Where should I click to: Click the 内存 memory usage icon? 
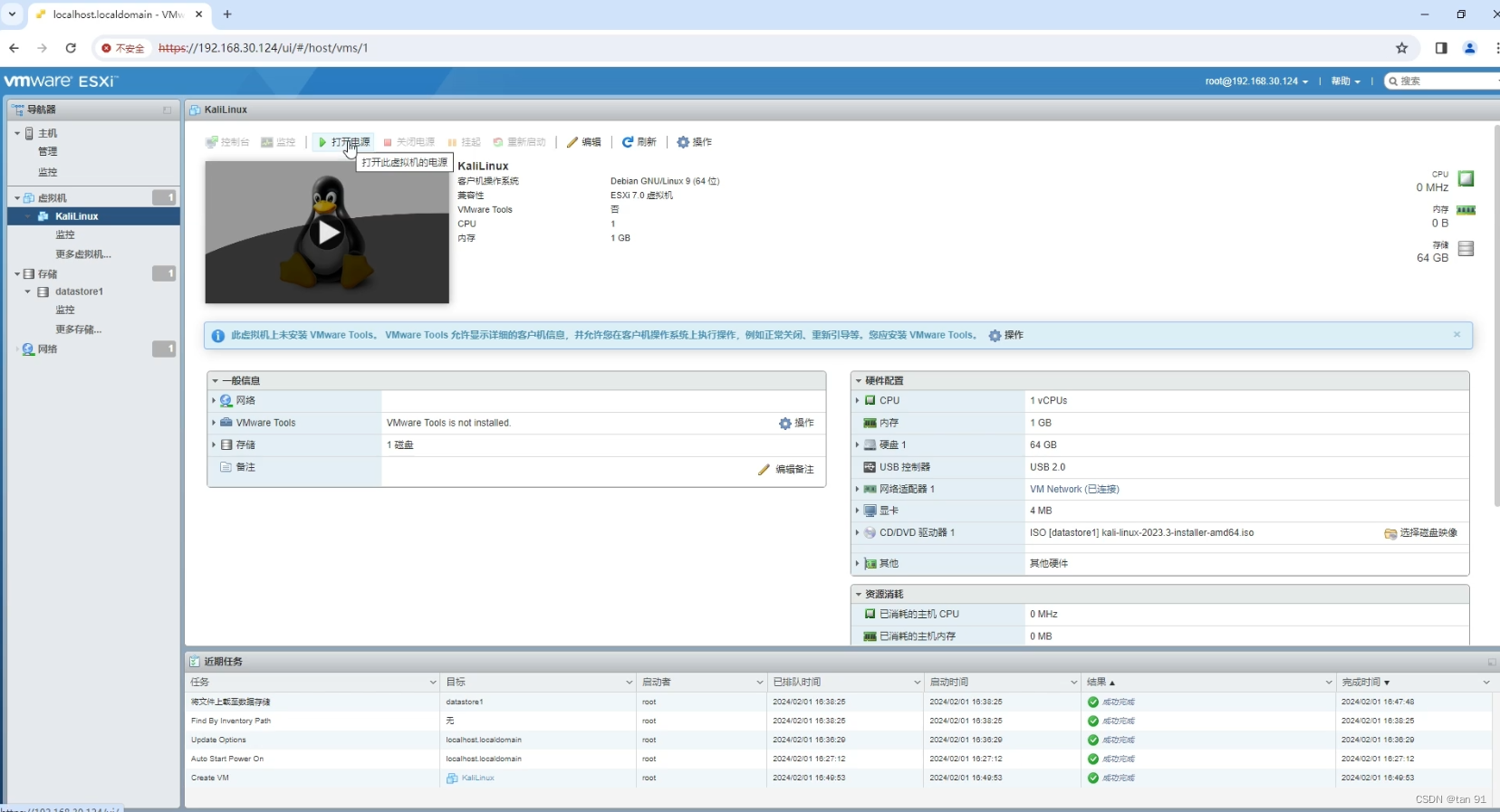tap(1466, 210)
